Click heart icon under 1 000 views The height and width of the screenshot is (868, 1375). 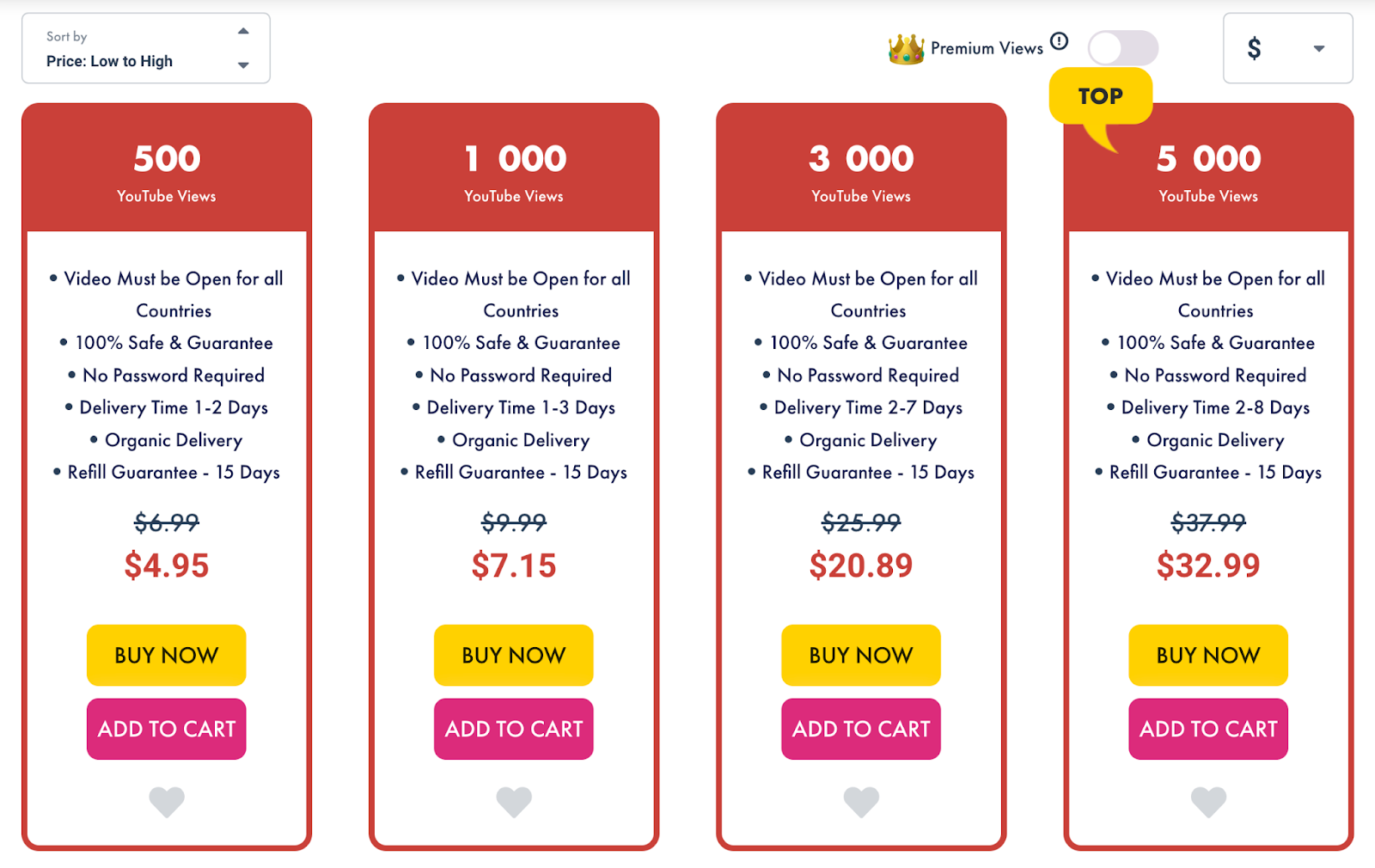[x=514, y=802]
